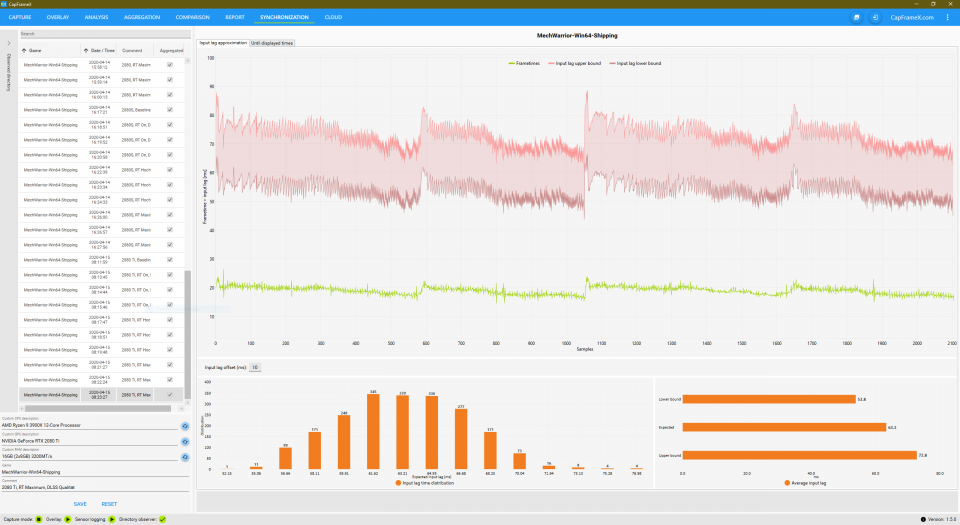Click the Input lag offset value field
Viewport: 960px width, 525px height.
pyautogui.click(x=255, y=367)
